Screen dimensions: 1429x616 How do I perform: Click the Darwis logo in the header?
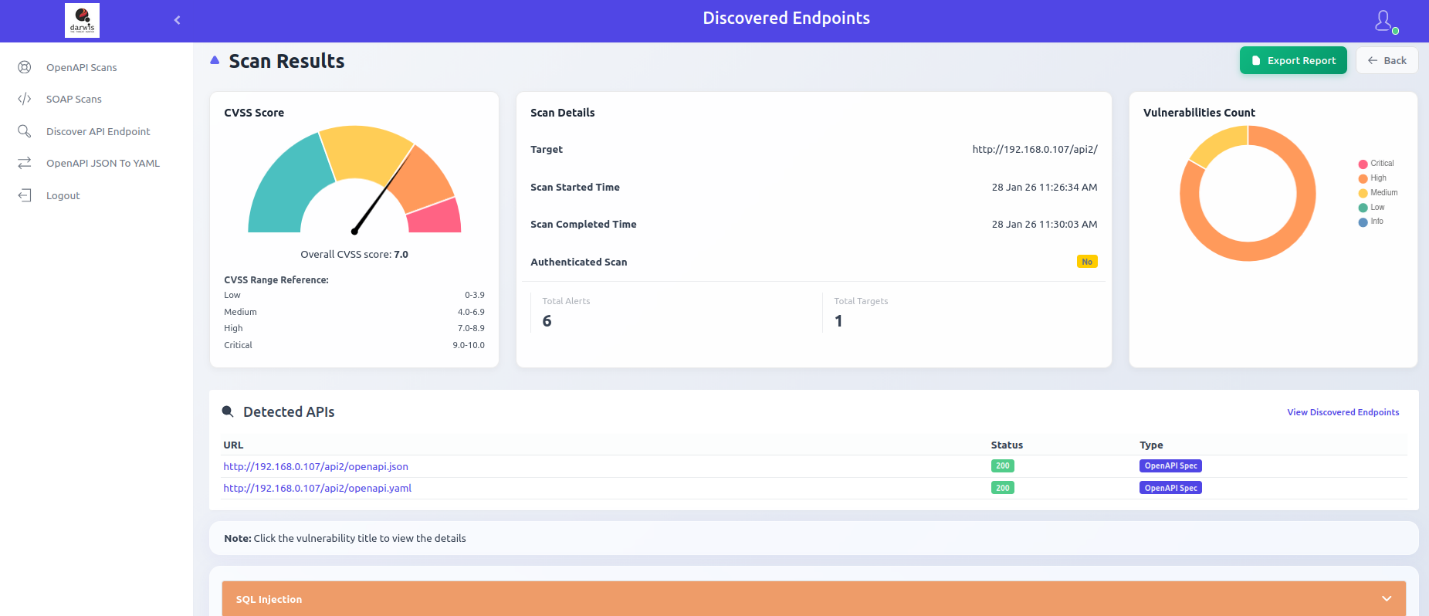tap(82, 19)
